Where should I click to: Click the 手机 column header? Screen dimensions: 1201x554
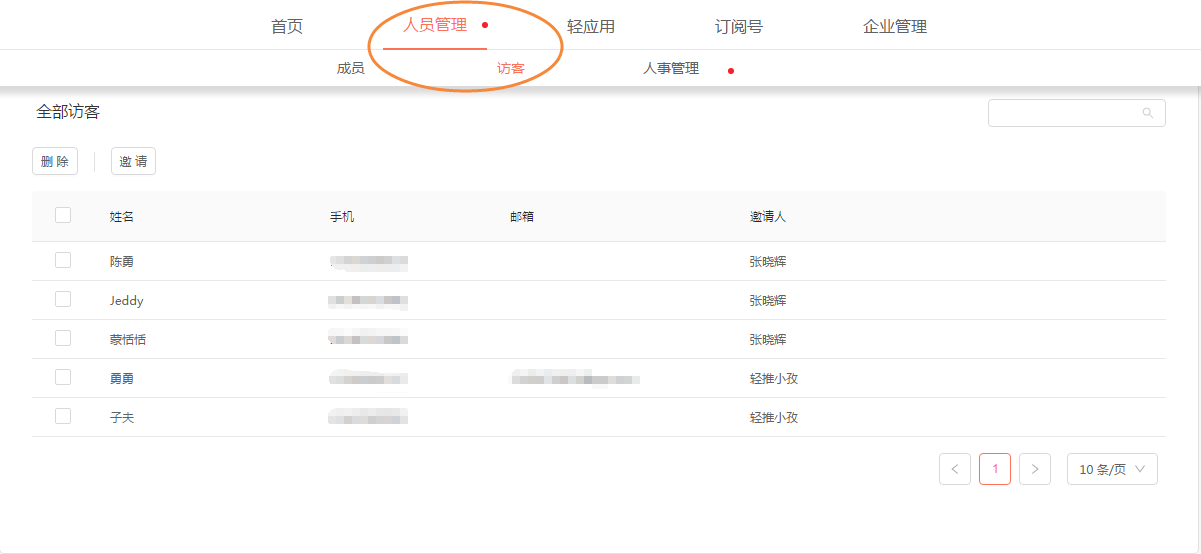342,216
